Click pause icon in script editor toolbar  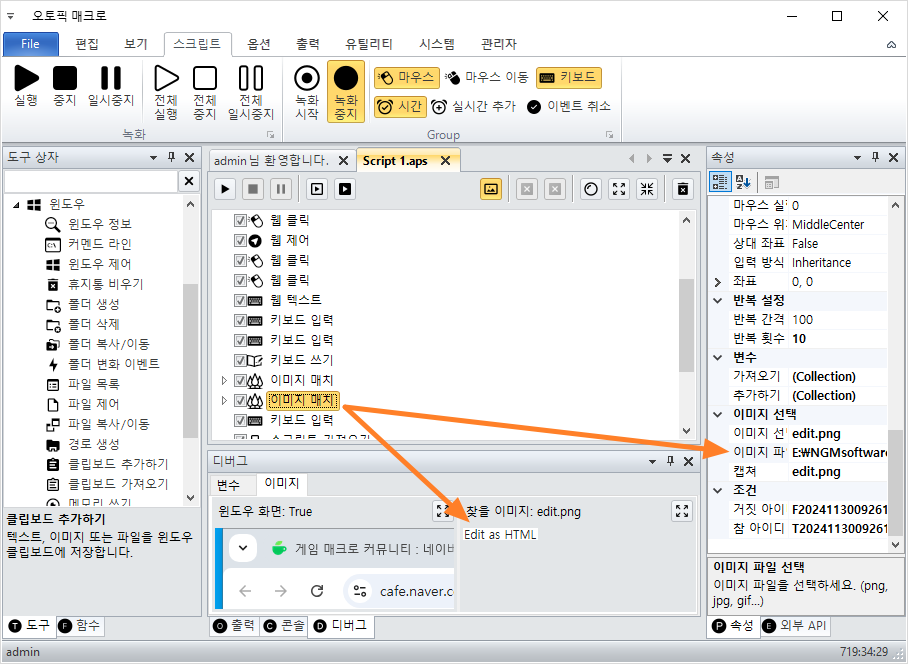281,189
